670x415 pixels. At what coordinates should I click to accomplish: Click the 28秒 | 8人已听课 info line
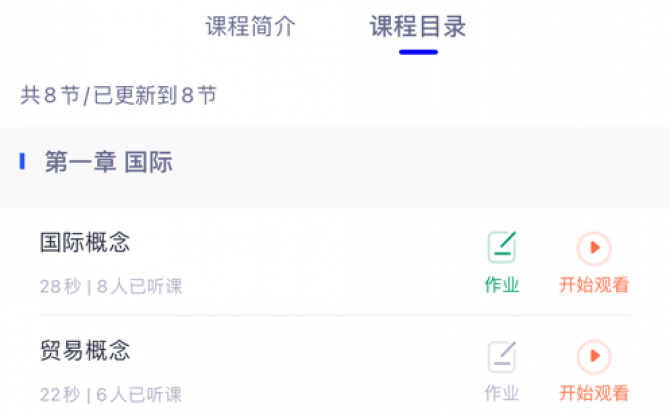point(111,286)
